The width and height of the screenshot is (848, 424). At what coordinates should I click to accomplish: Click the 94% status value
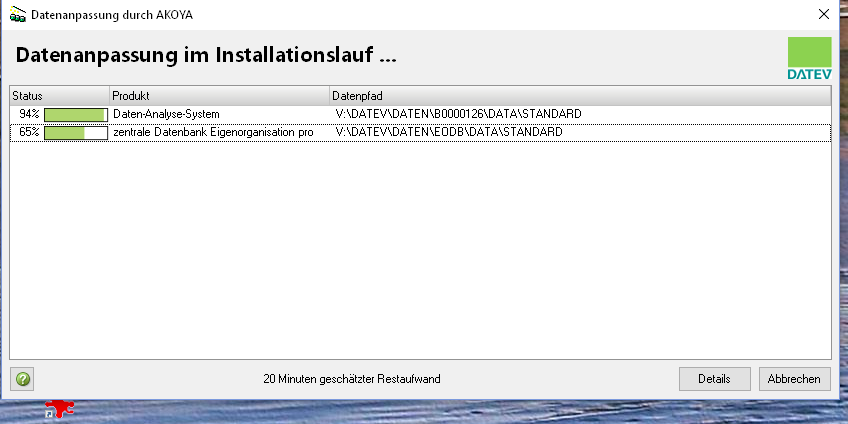[x=29, y=114]
